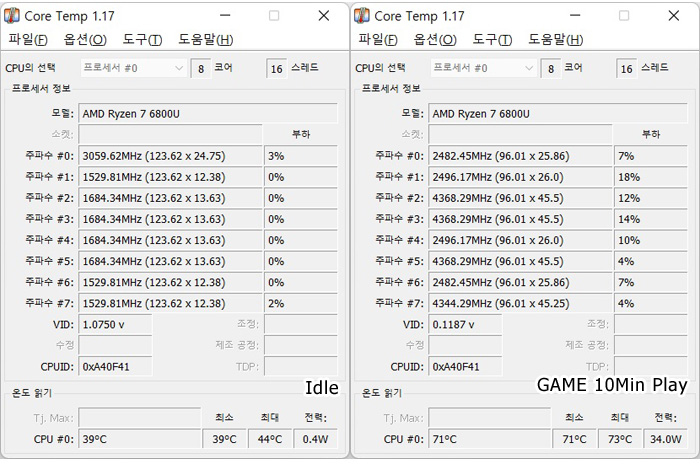Click CPUID 0xA40F41 in Game window
700x464 pixels.
(x=465, y=367)
